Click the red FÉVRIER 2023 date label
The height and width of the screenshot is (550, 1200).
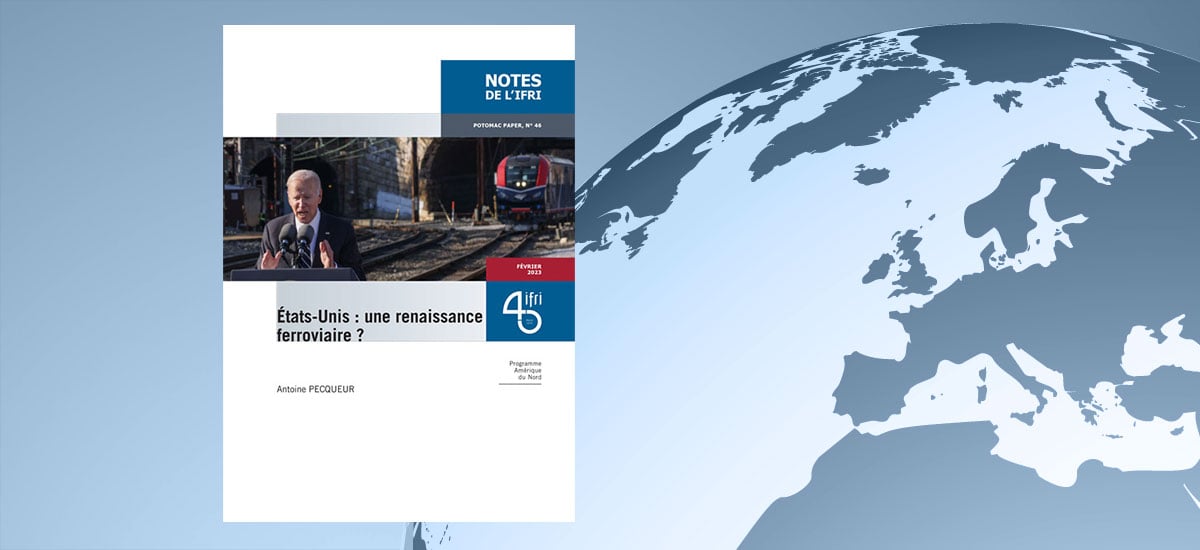[530, 269]
